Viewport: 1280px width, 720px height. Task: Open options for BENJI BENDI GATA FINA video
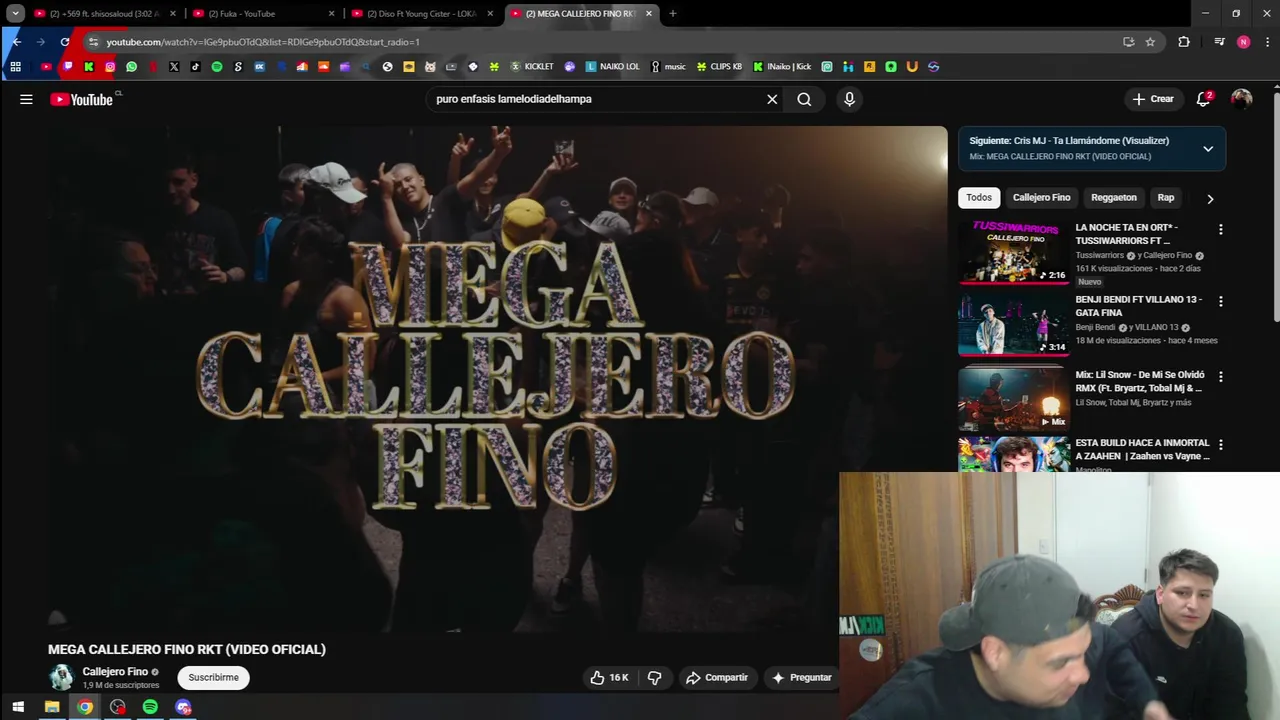[1220, 301]
